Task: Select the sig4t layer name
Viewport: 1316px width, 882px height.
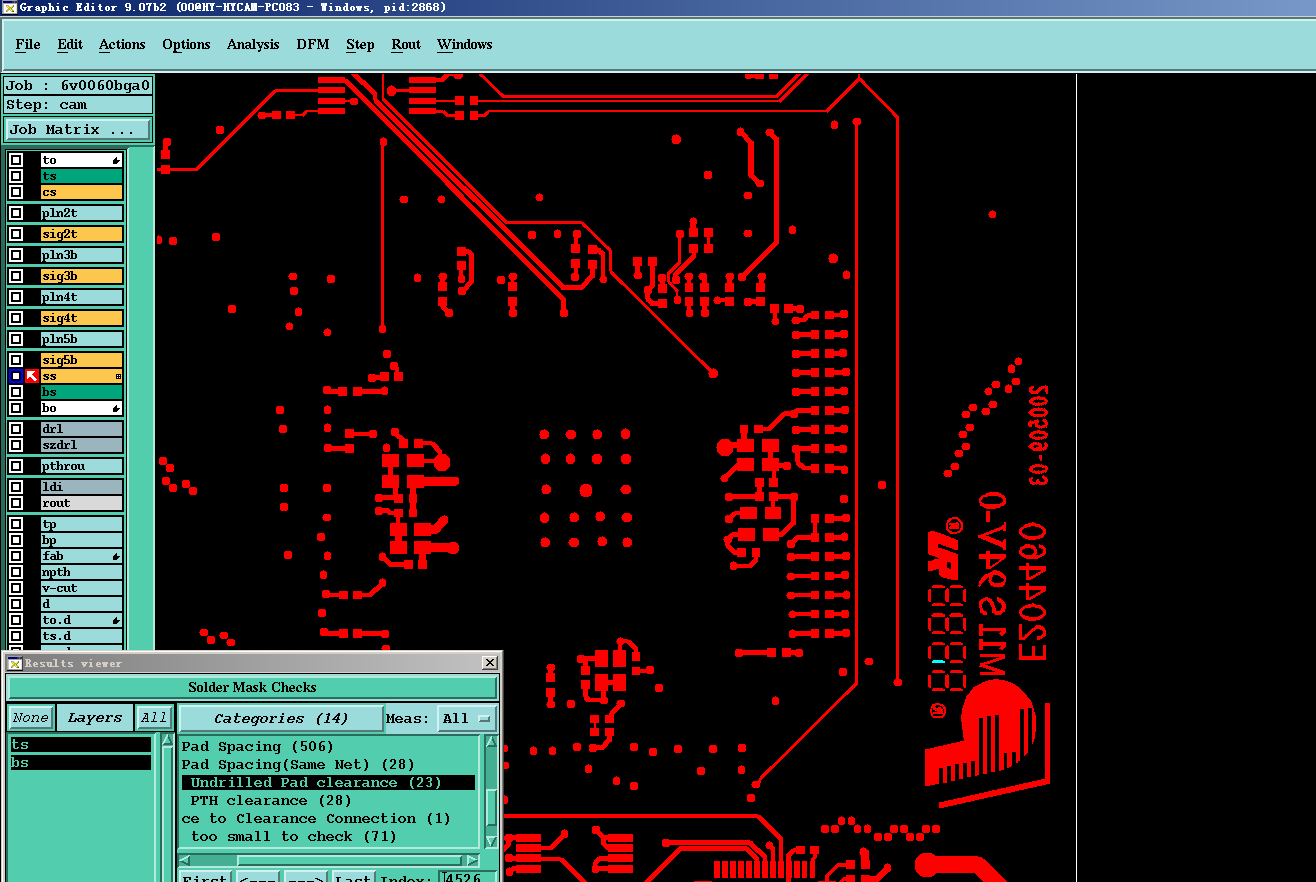Action: point(82,318)
